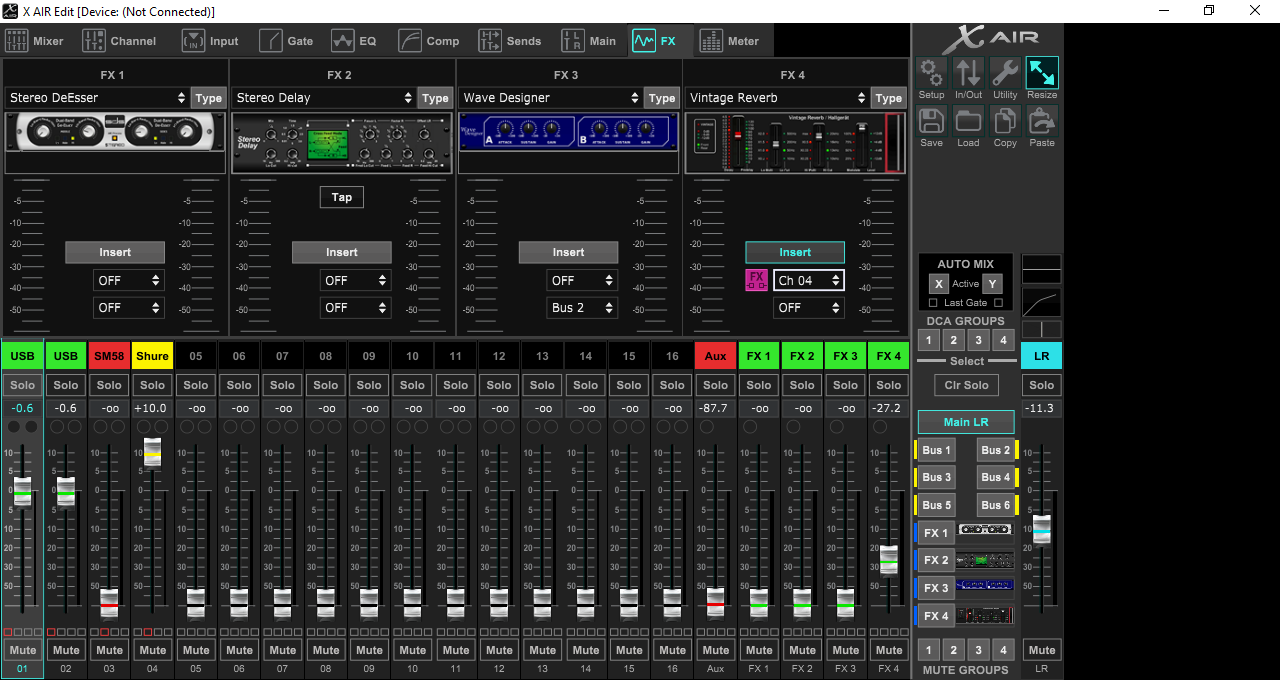Screen dimensions: 1280x680
Task: Click the LR main fader handle
Action: coord(1042,529)
